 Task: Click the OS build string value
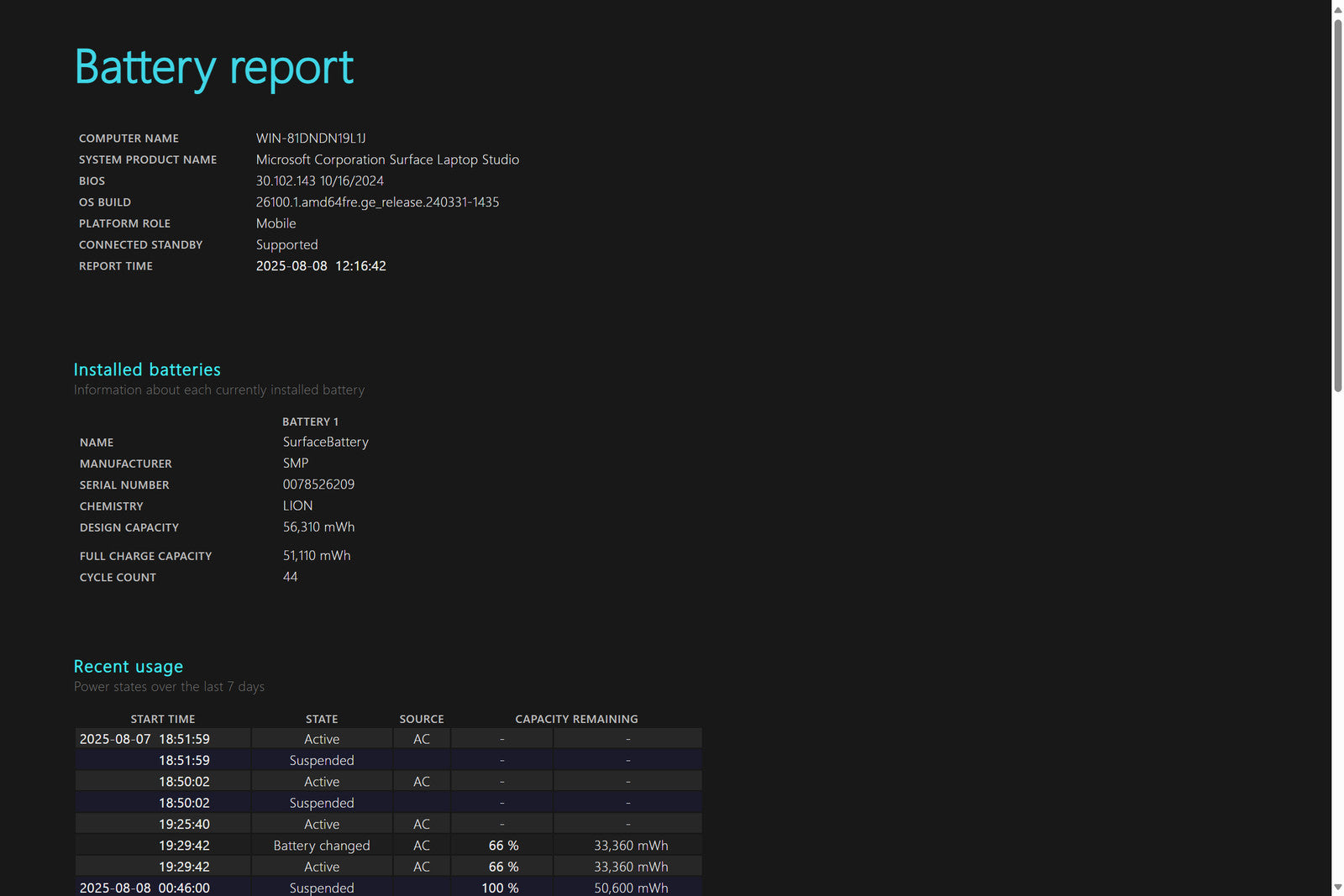click(x=377, y=202)
